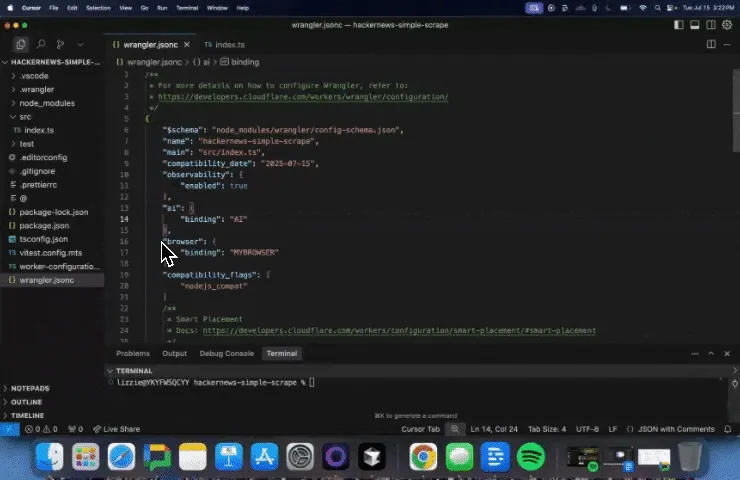
Task: Click the Explorer files icon
Action: point(21,45)
